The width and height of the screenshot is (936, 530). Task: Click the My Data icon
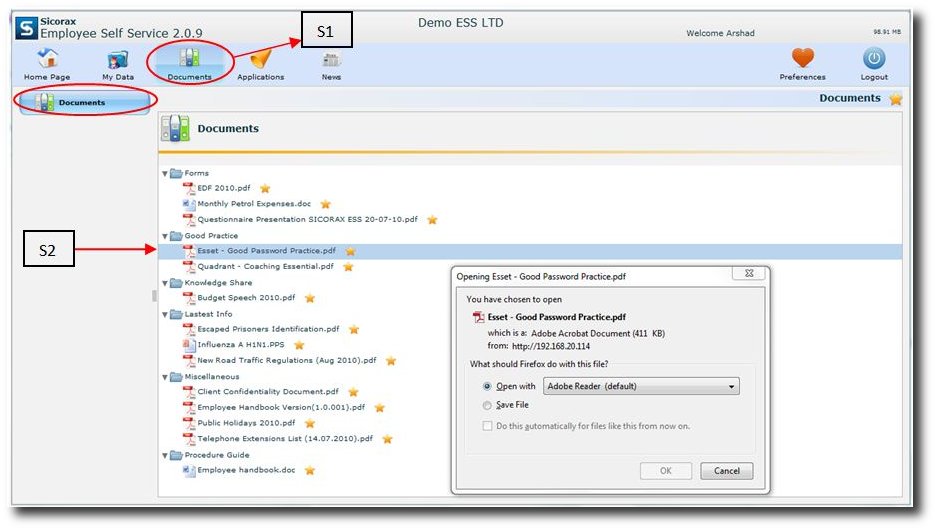tap(118, 61)
